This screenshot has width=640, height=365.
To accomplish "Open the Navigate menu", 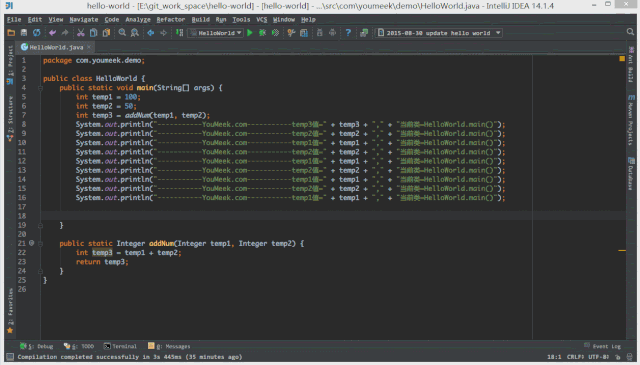I will 84,20.
